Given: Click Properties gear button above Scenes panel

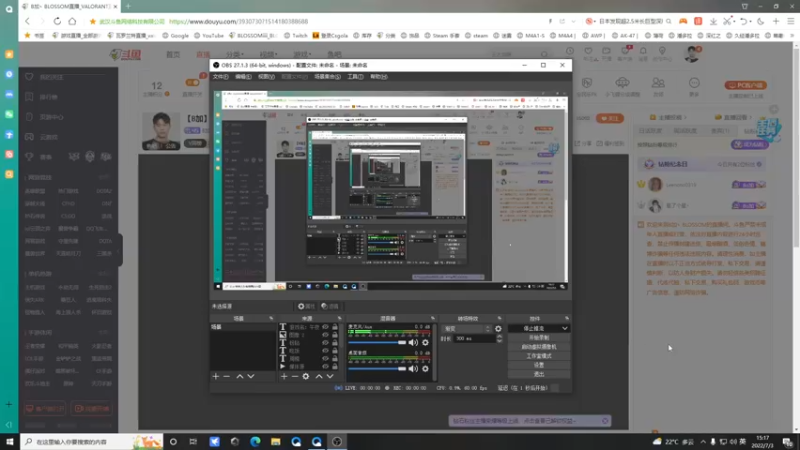Looking at the screenshot, I should (x=307, y=306).
